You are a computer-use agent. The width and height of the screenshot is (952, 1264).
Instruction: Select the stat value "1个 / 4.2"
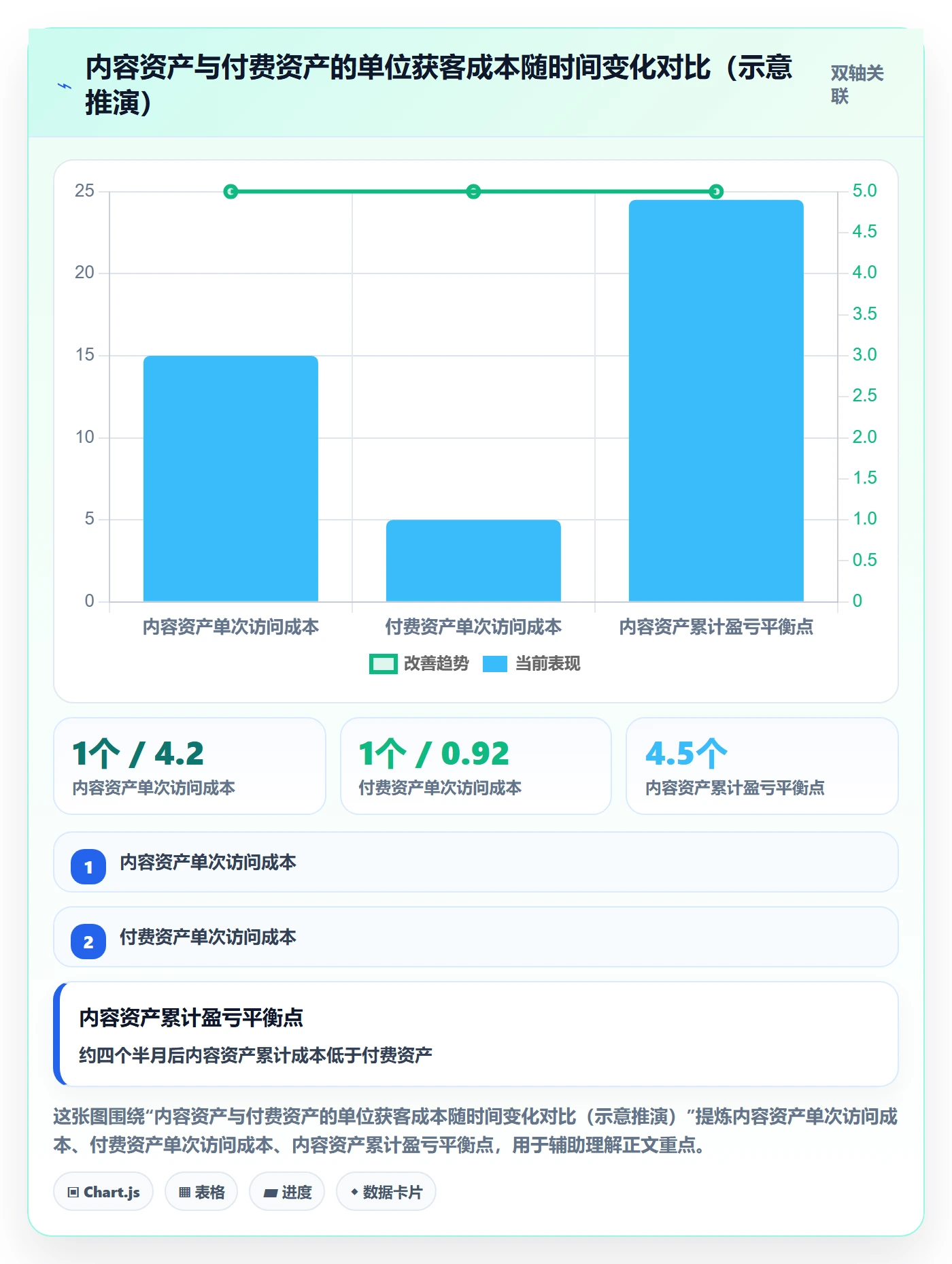(138, 753)
